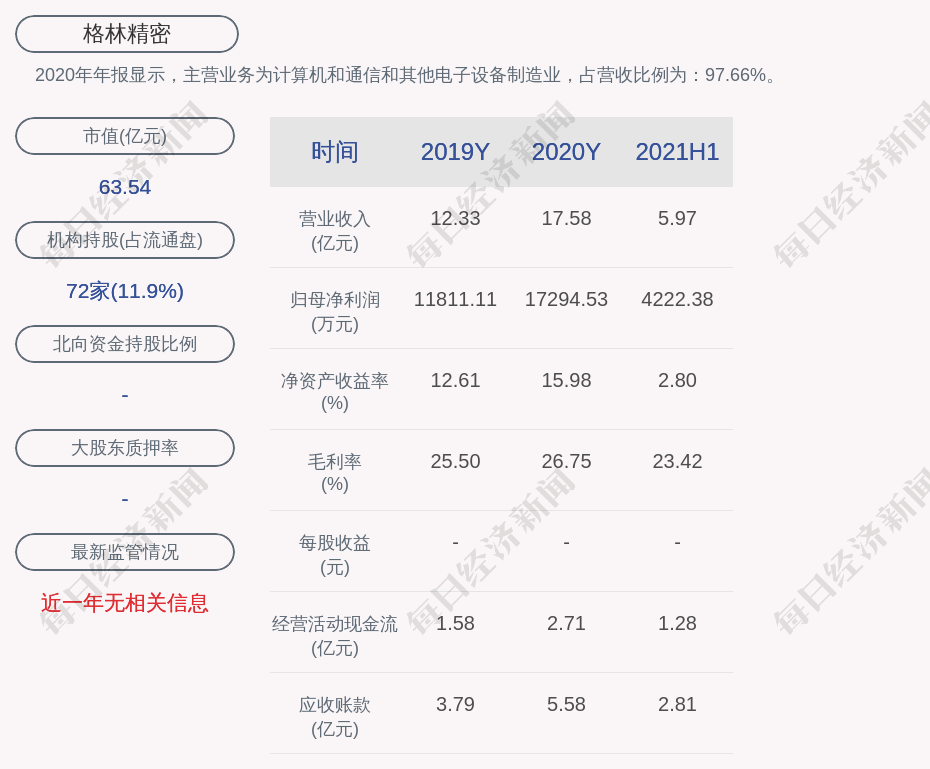
Task: Click revenue value 5.97
Action: [677, 218]
